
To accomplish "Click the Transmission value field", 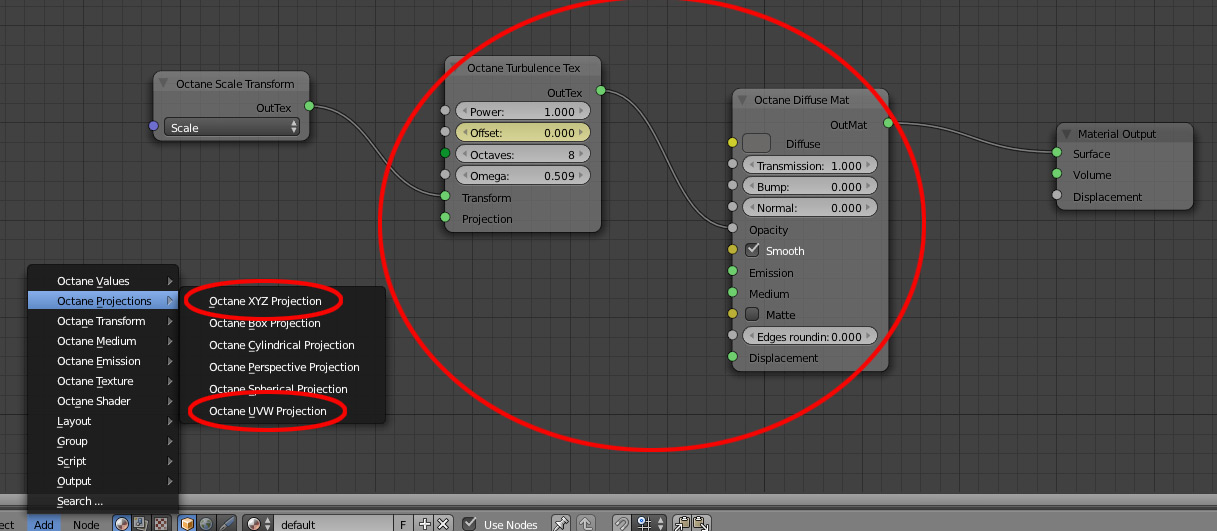I will point(810,166).
